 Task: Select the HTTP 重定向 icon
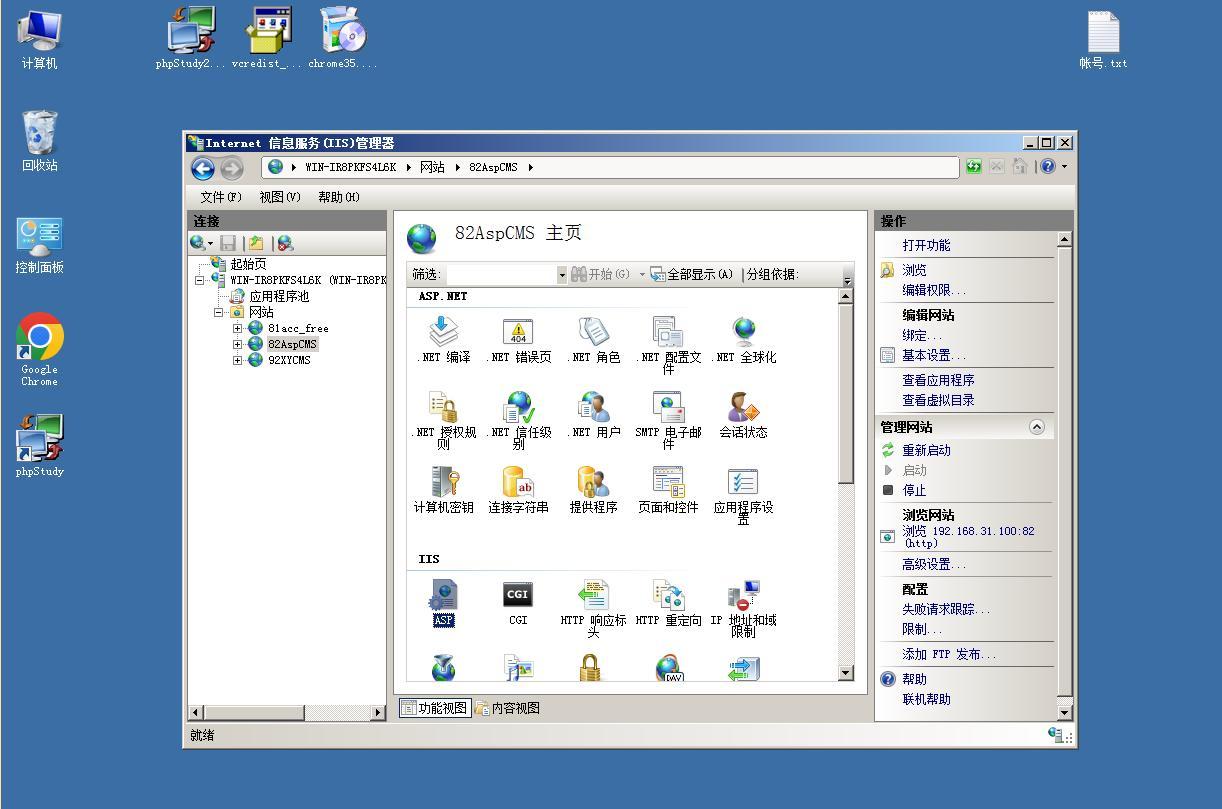point(668,603)
